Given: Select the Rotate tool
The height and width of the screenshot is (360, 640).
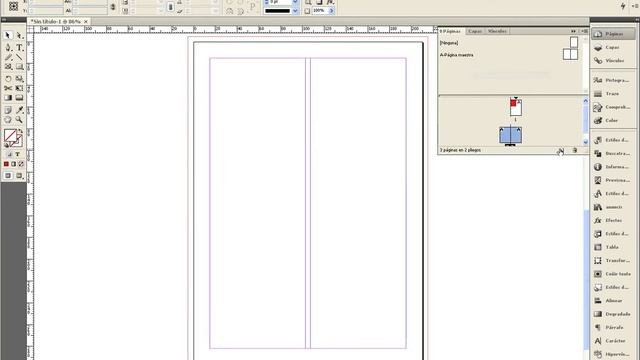Looking at the screenshot, I should [8, 78].
